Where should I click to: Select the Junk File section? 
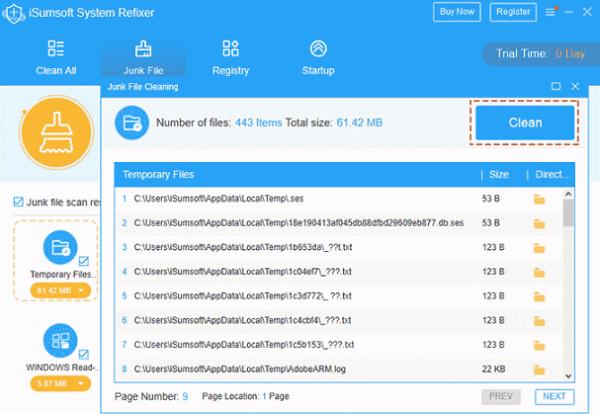point(142,57)
